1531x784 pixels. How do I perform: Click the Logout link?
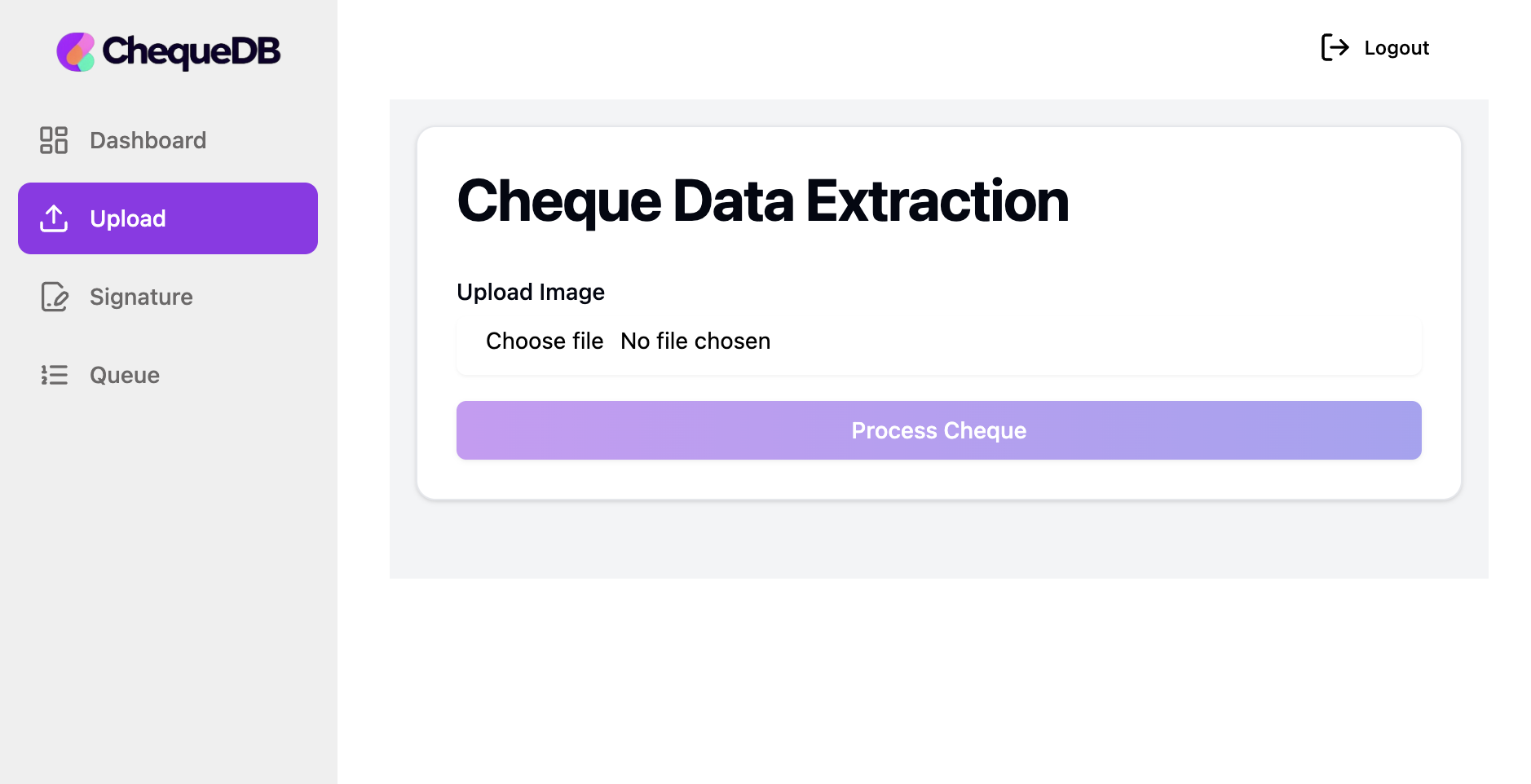(x=1396, y=47)
